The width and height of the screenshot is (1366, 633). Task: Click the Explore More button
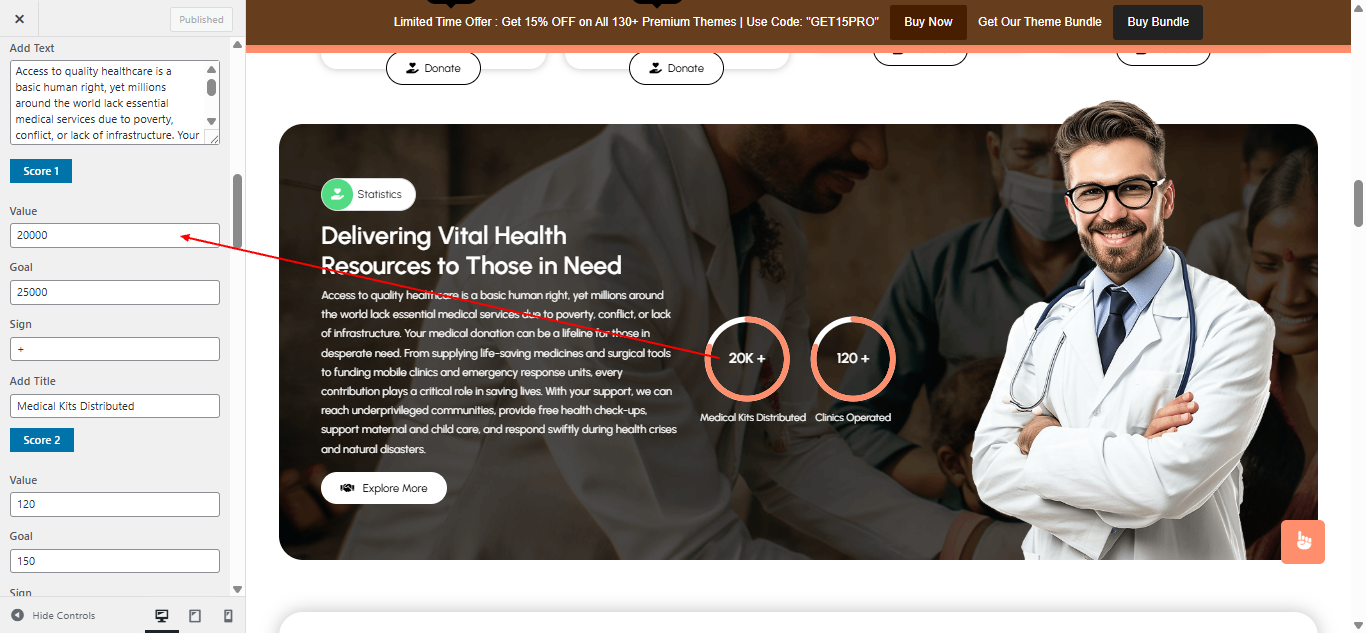384,488
